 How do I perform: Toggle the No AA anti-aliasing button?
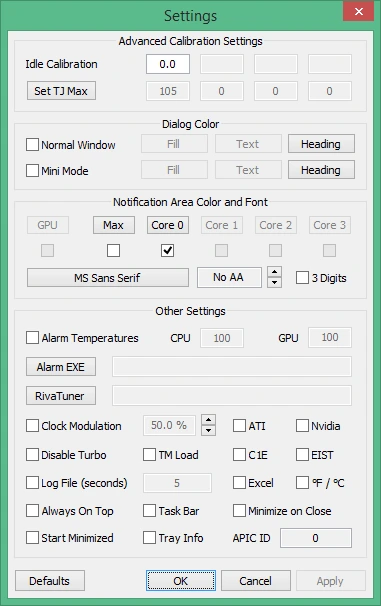229,277
